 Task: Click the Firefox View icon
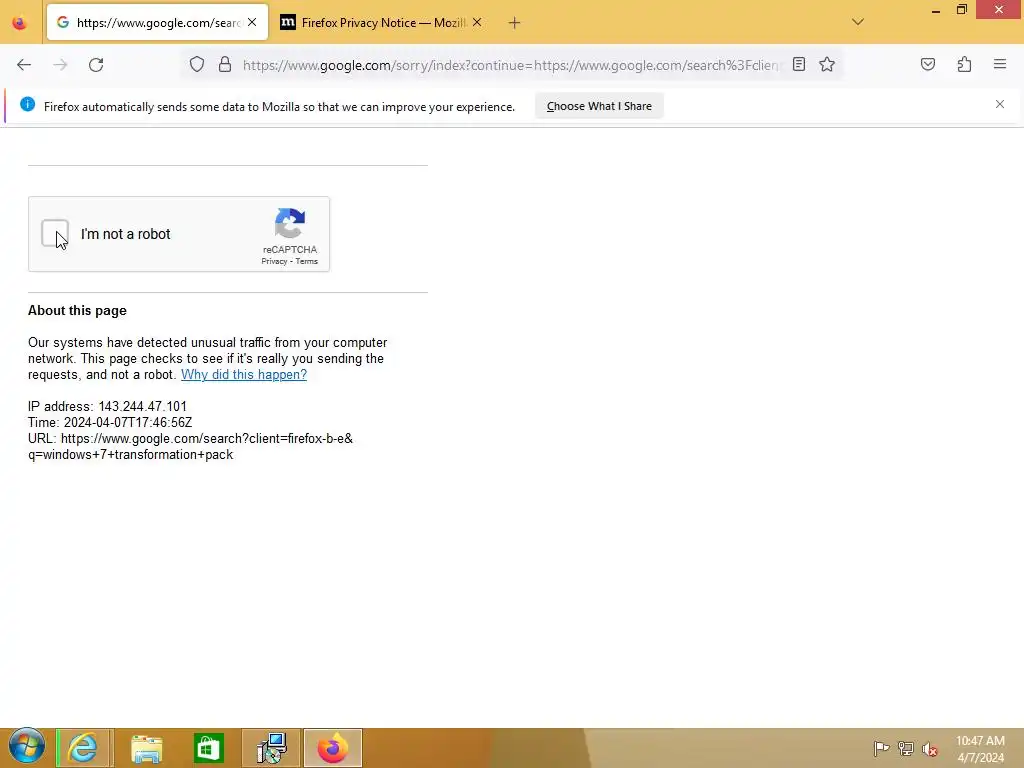pos(20,23)
